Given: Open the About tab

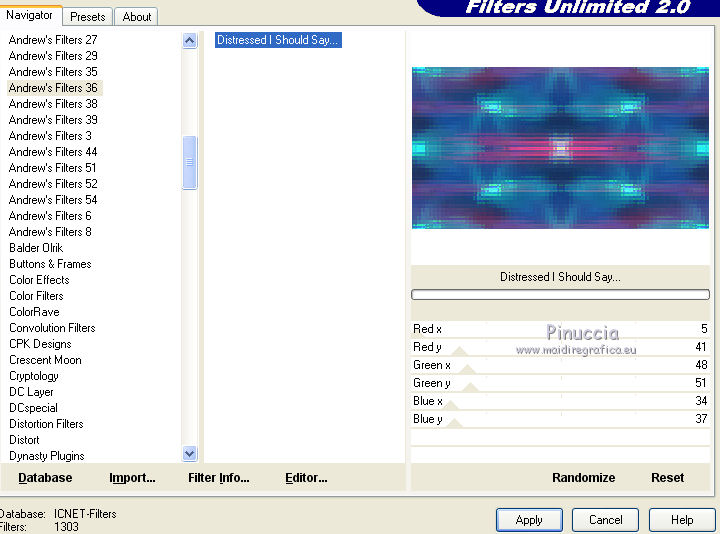Looking at the screenshot, I should click(136, 17).
